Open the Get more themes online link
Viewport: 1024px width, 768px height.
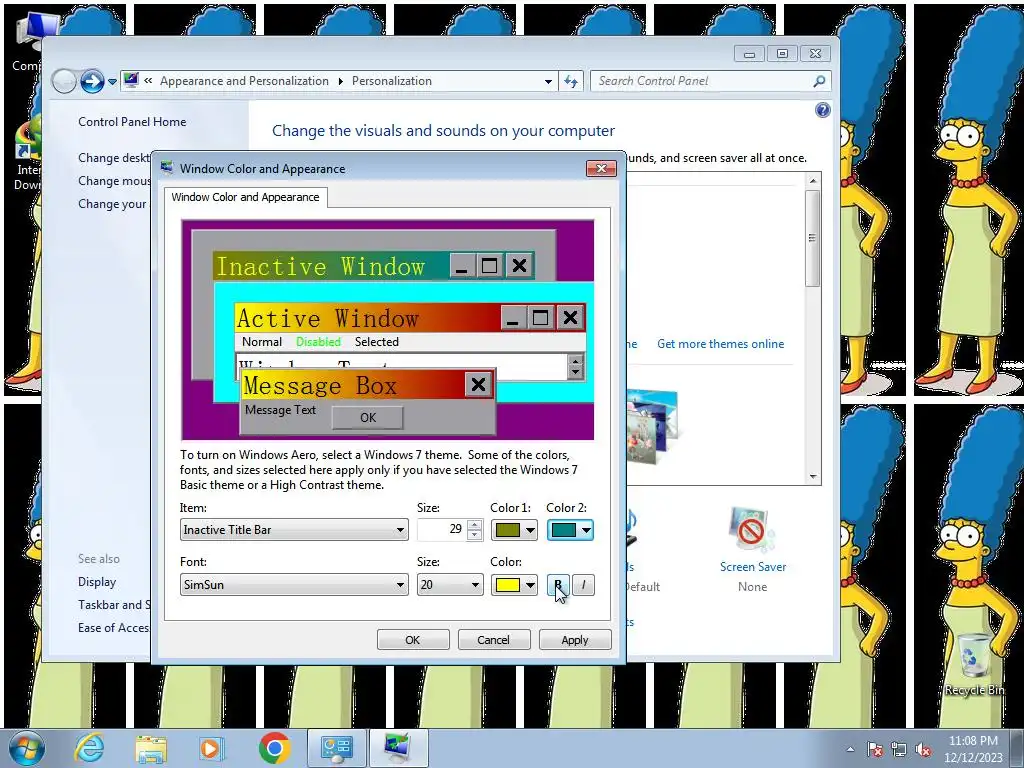[720, 344]
